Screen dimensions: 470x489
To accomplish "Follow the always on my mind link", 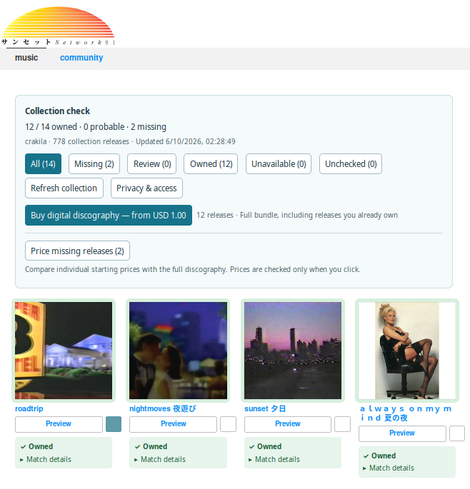I will (406, 413).
